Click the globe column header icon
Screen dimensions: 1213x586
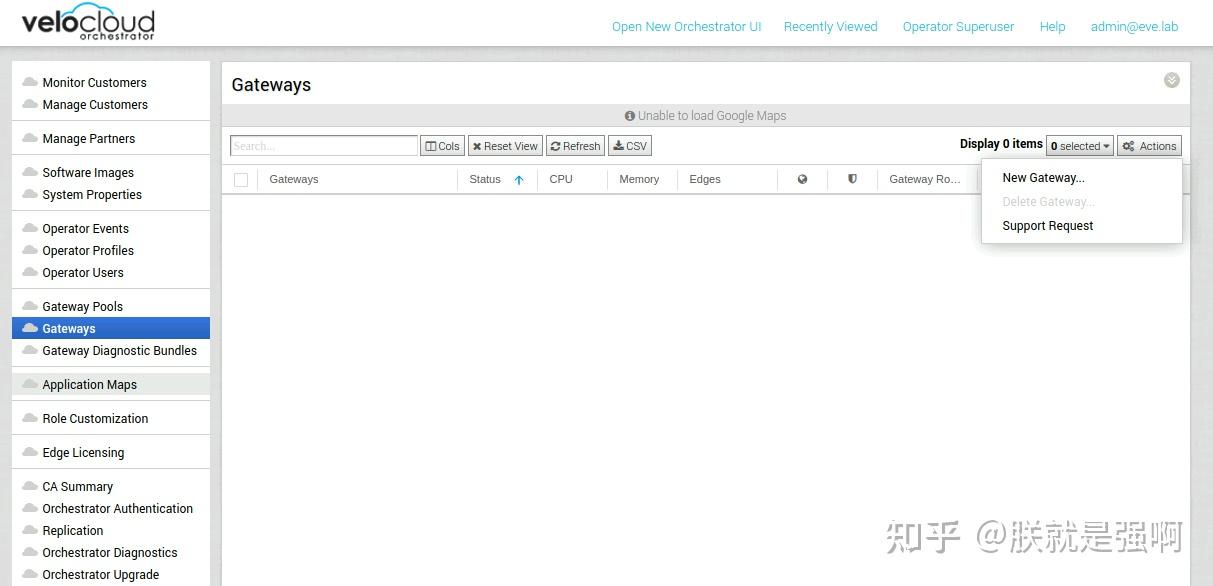point(802,179)
